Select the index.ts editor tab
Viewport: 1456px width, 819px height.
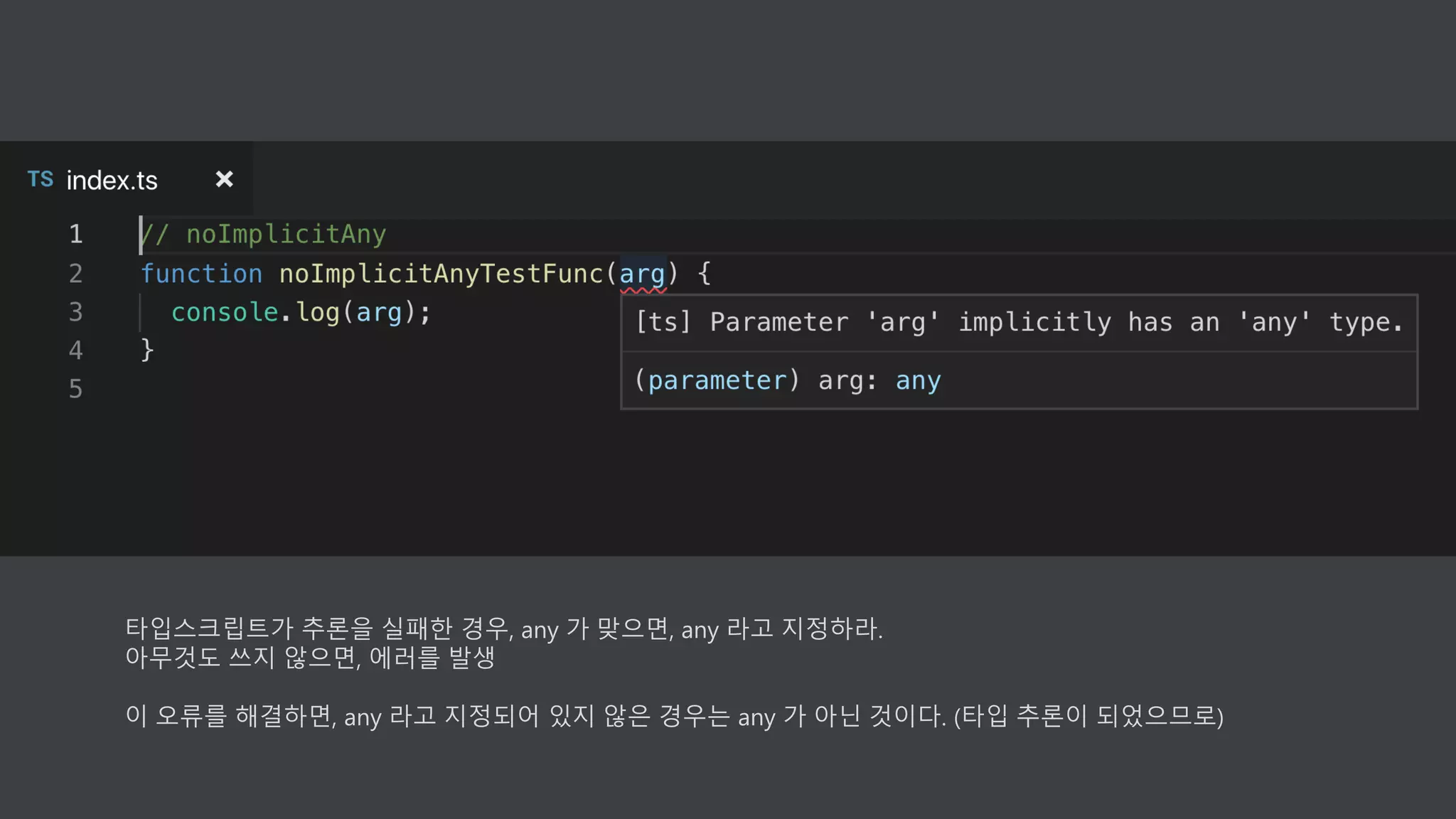[x=126, y=179]
